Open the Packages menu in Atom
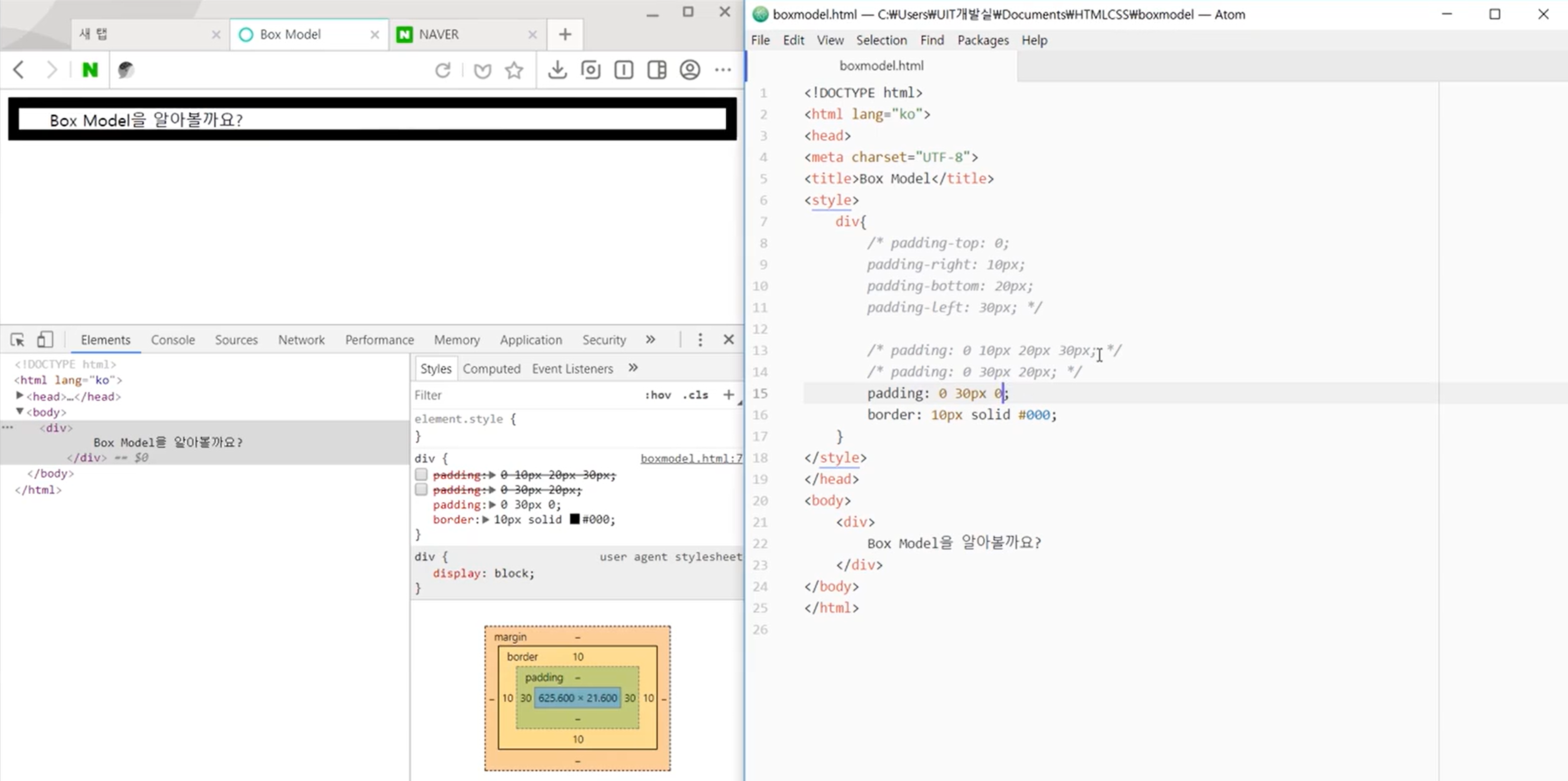 coord(982,40)
